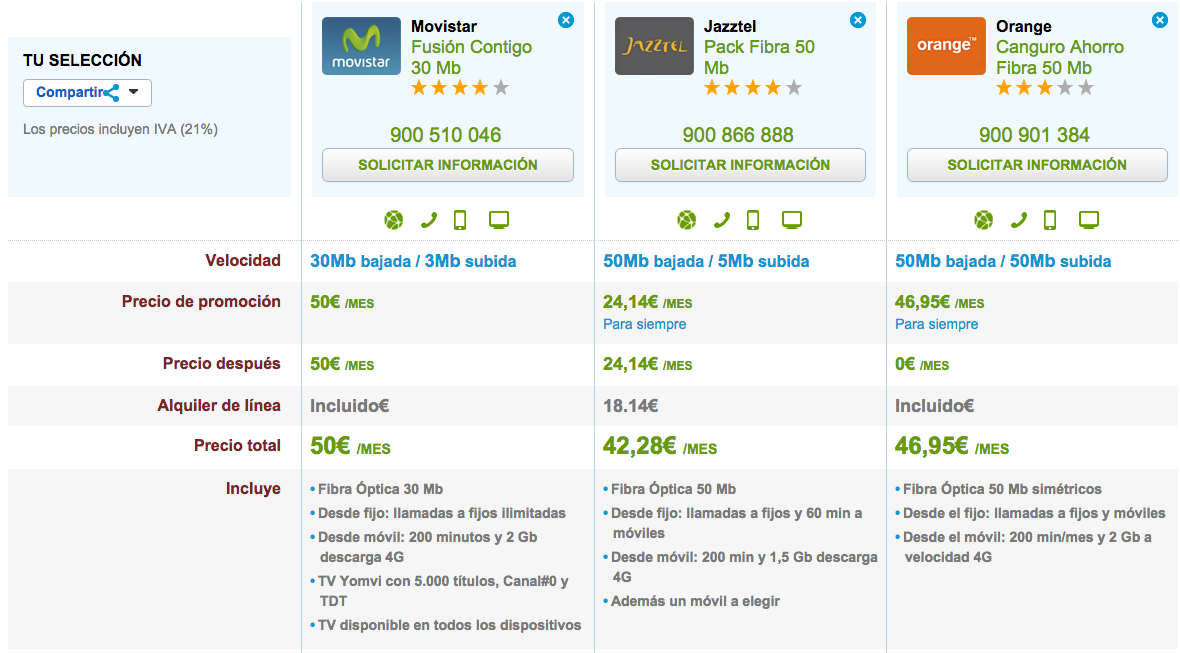Request information for Jazztel Pack Fibra
The width and height of the screenshot is (1180, 653).
[741, 165]
